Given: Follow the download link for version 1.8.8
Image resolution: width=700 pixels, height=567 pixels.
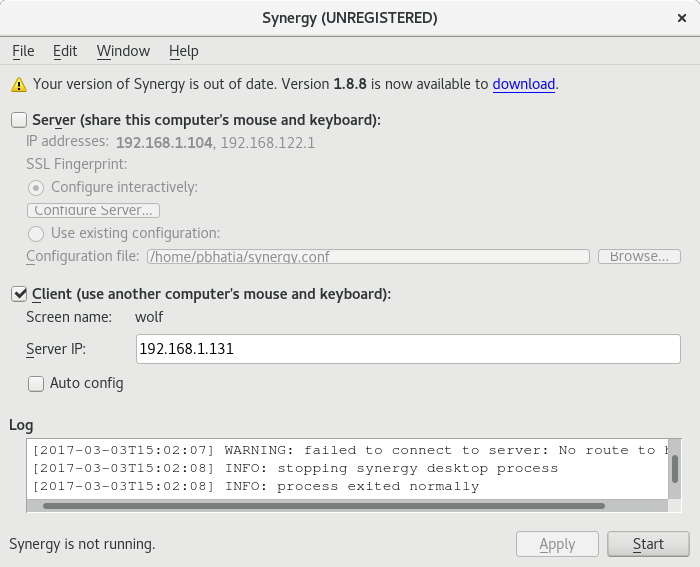Looking at the screenshot, I should [x=524, y=84].
